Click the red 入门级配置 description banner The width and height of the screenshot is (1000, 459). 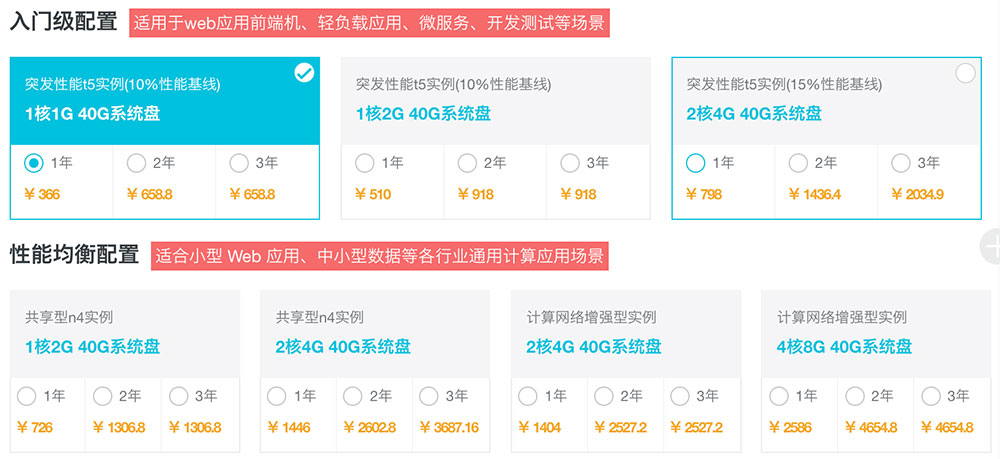(x=369, y=23)
